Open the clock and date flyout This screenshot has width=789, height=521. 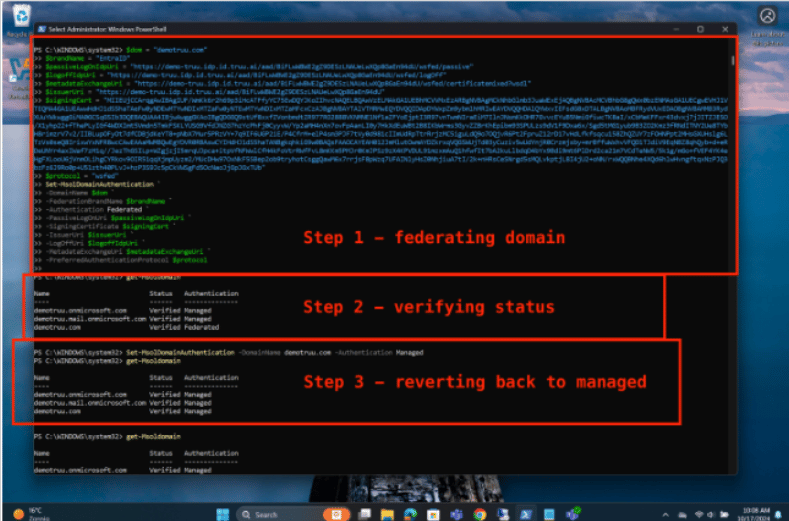coord(756,514)
